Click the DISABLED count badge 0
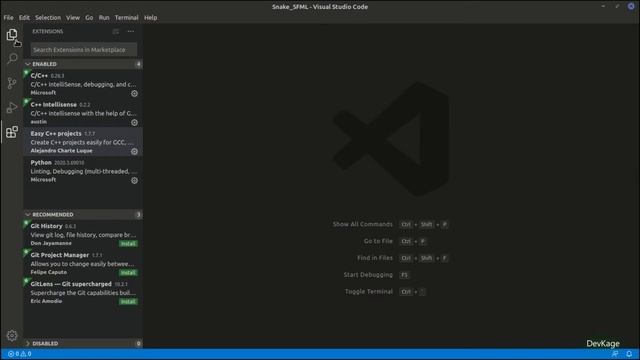 tap(138, 344)
